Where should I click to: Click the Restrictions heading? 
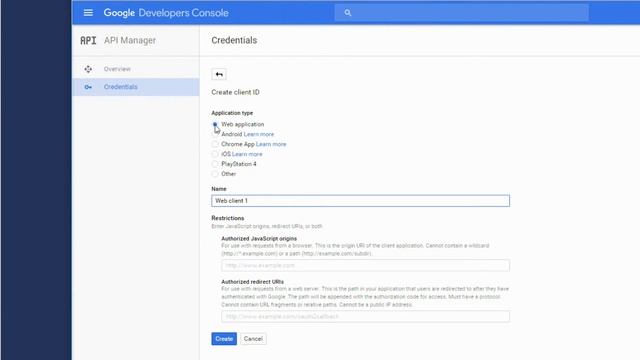(228, 218)
